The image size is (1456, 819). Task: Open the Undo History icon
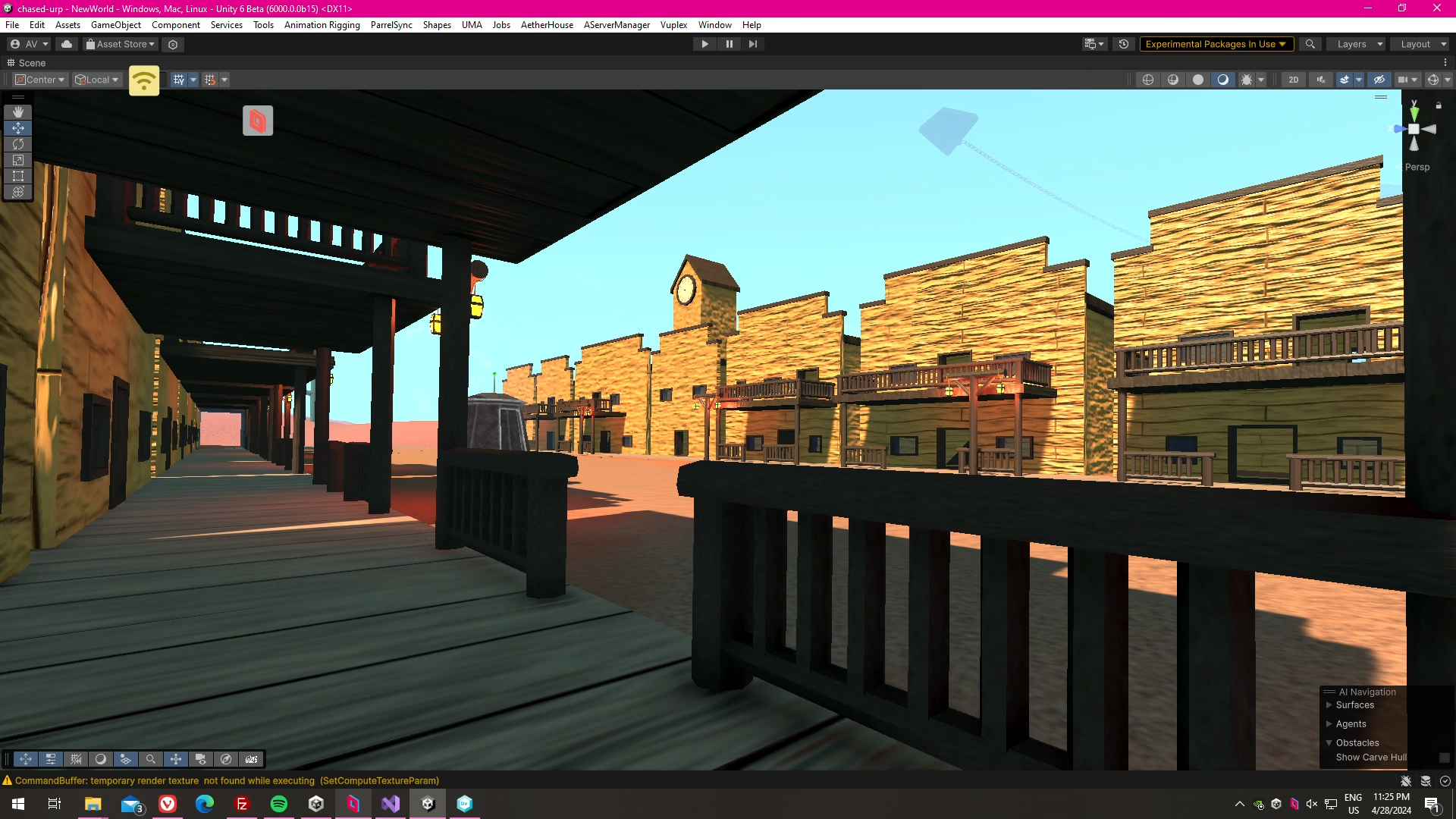tap(1124, 44)
